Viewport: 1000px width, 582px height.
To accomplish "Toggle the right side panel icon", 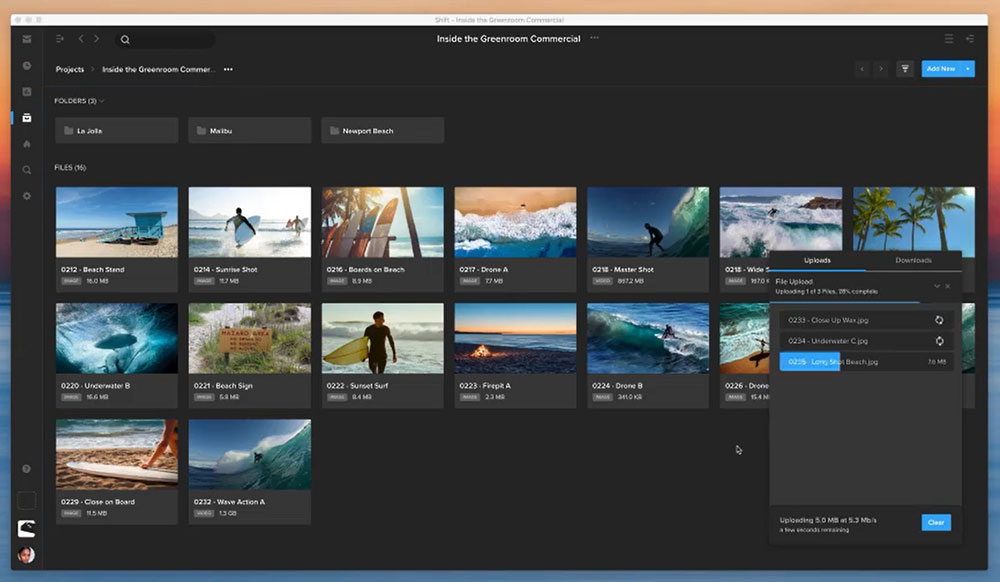I will [969, 39].
